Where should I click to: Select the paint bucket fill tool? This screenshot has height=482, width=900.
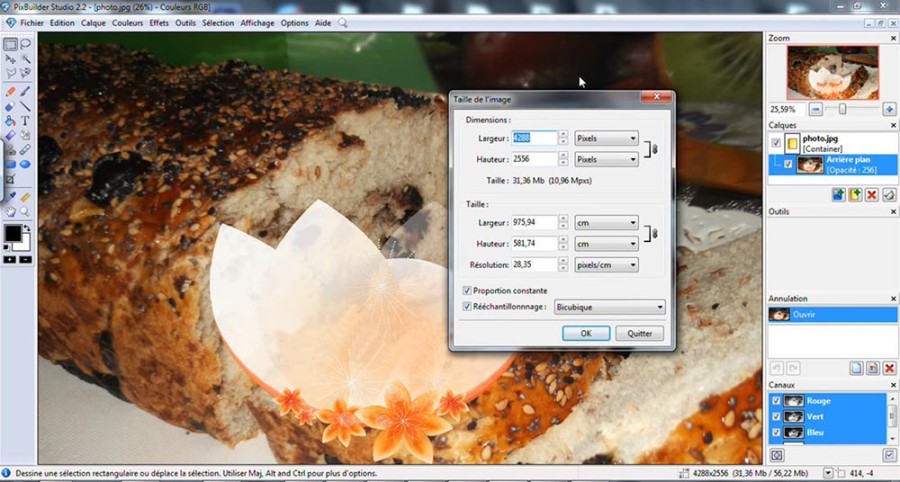point(10,120)
